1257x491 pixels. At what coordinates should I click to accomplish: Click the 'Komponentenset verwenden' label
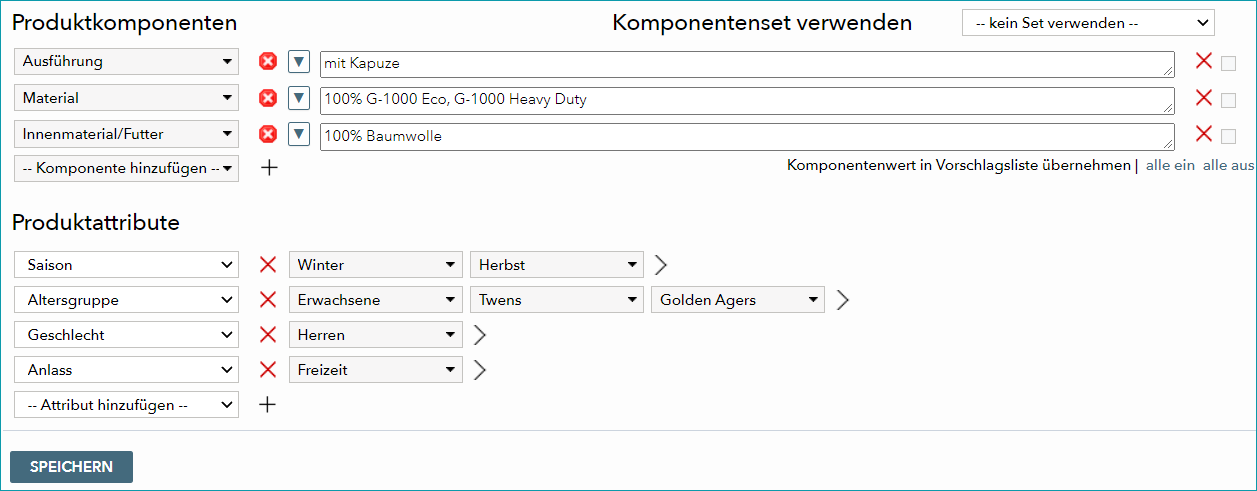coord(762,23)
